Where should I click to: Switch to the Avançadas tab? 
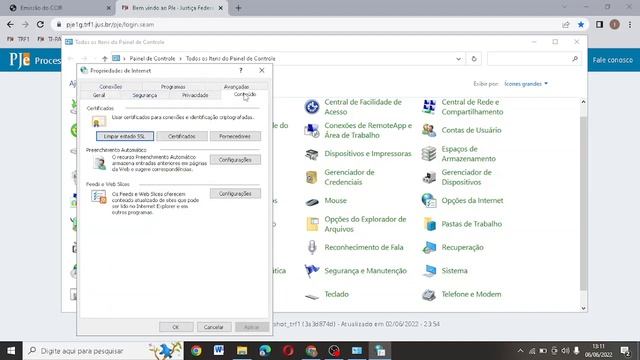point(236,87)
